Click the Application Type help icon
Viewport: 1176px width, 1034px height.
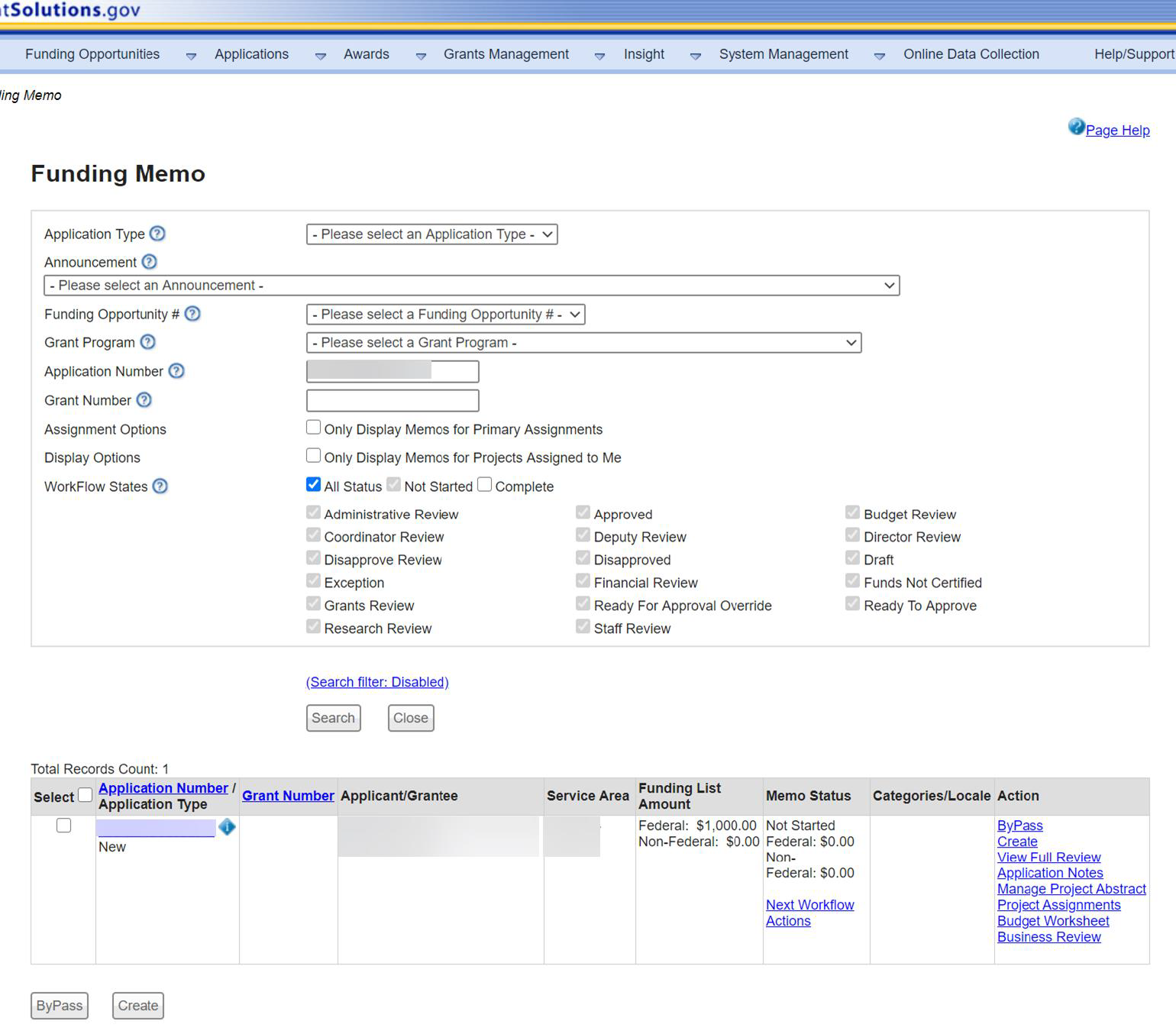[x=157, y=234]
